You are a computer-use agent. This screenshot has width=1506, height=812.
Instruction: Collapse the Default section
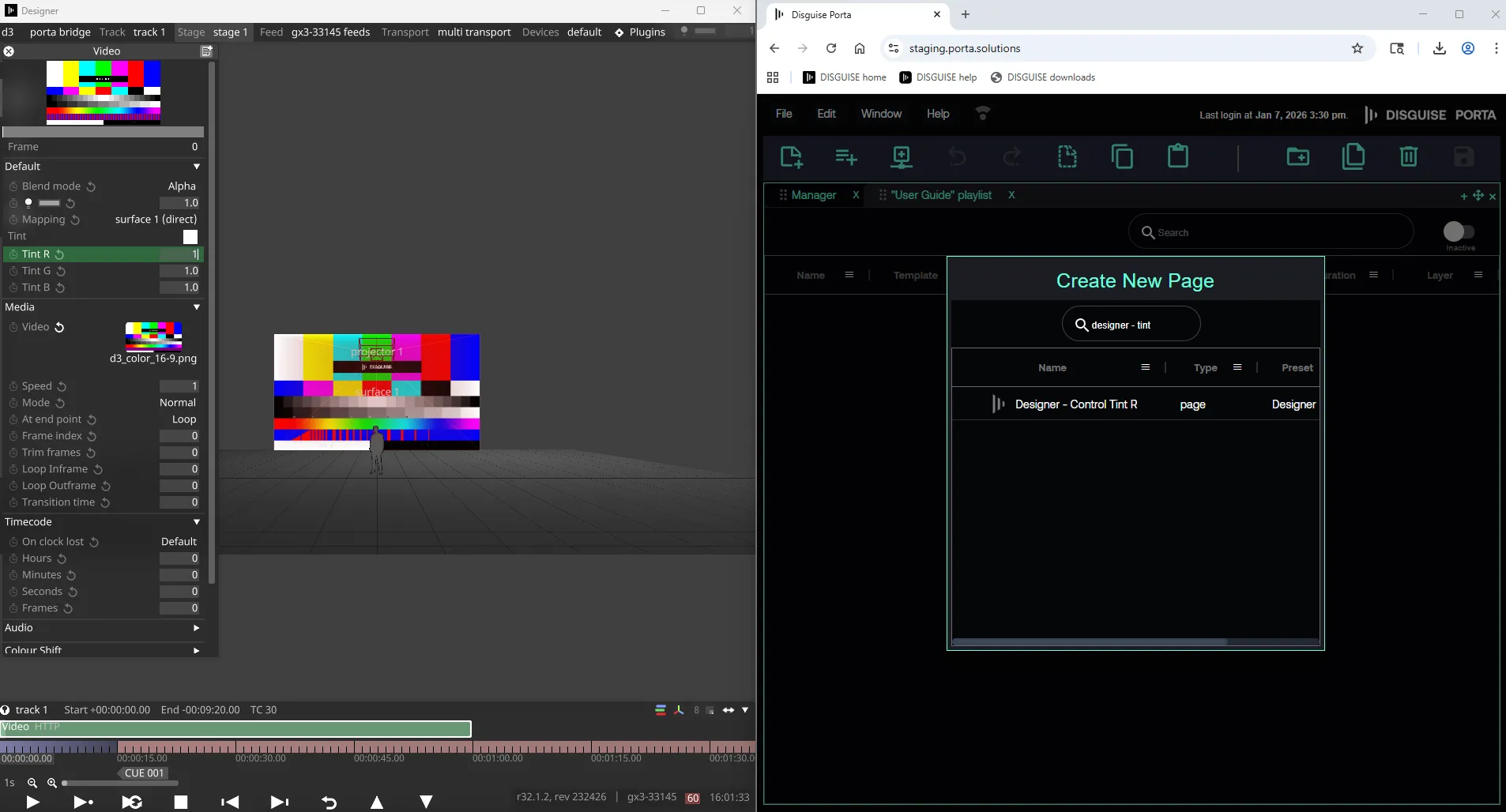click(197, 167)
